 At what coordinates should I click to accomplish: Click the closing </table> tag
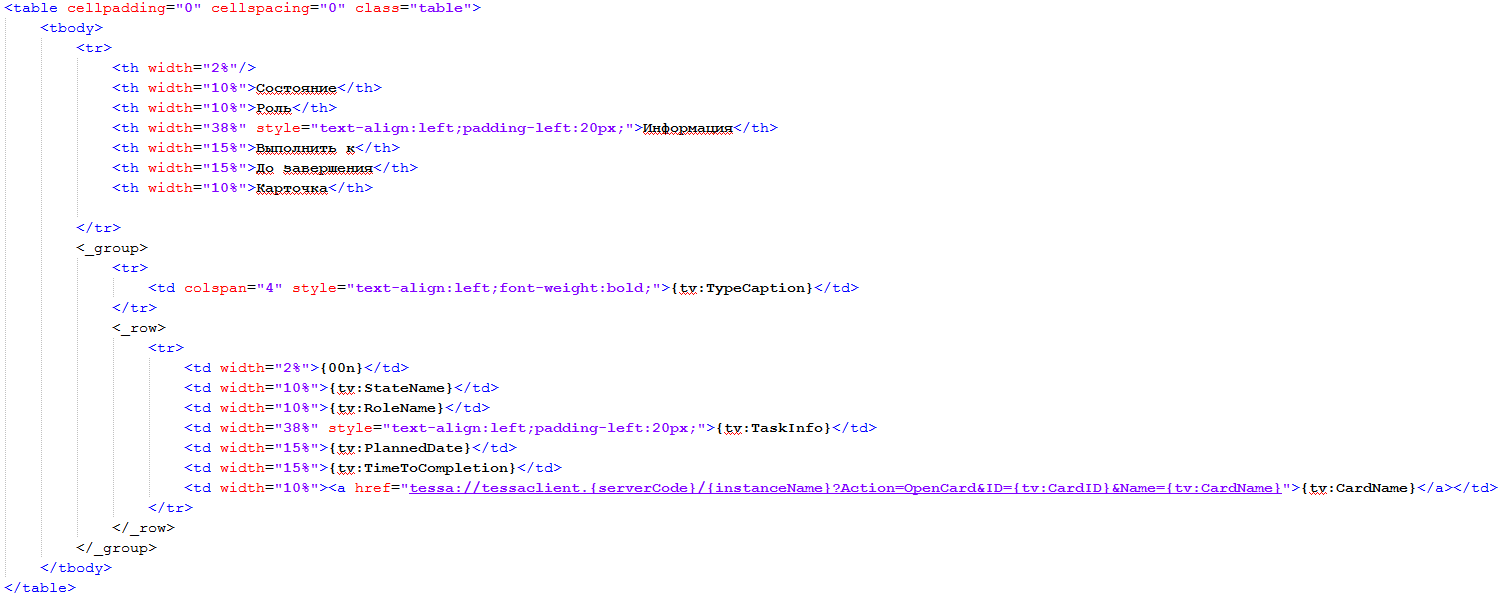pyautogui.click(x=40, y=588)
